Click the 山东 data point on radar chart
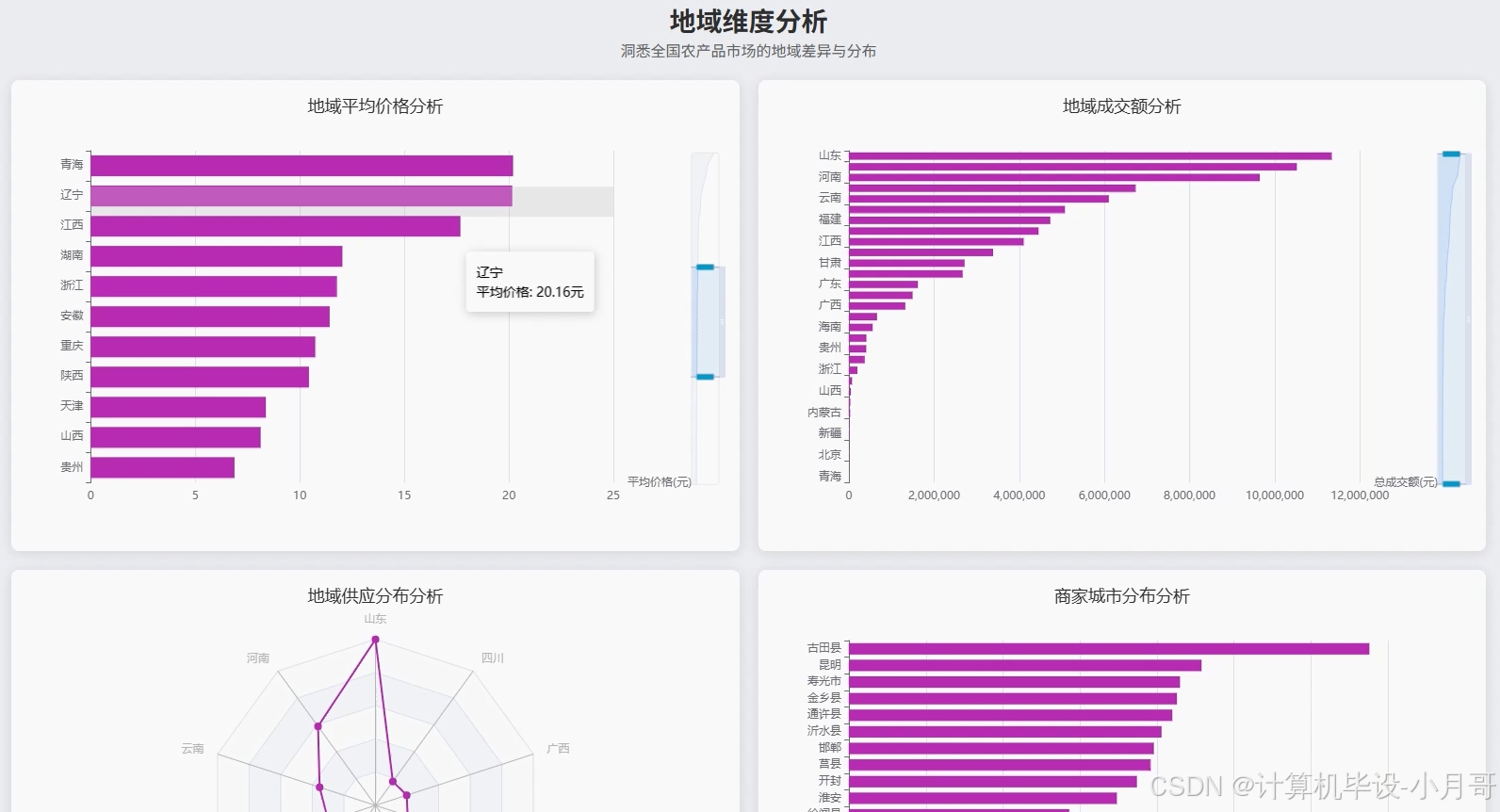 (375, 640)
